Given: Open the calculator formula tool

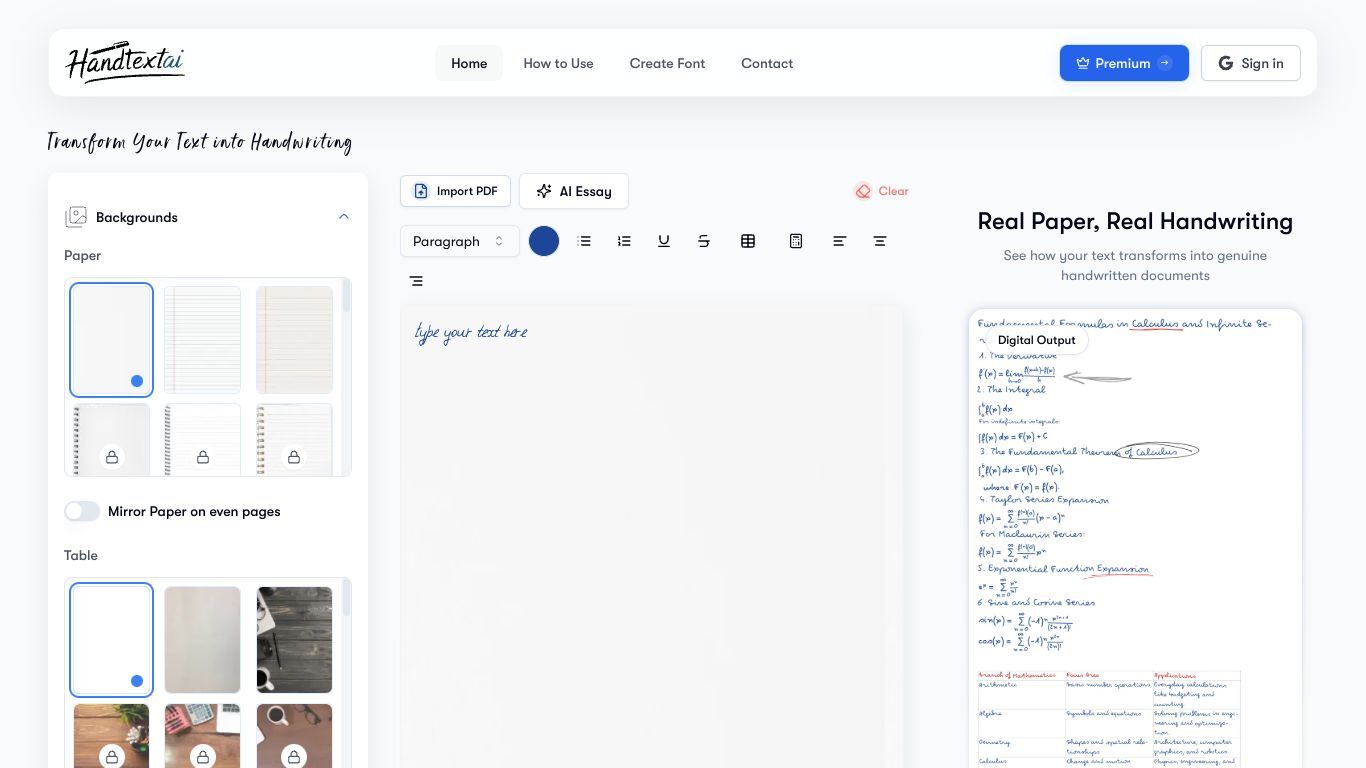Looking at the screenshot, I should (796, 241).
